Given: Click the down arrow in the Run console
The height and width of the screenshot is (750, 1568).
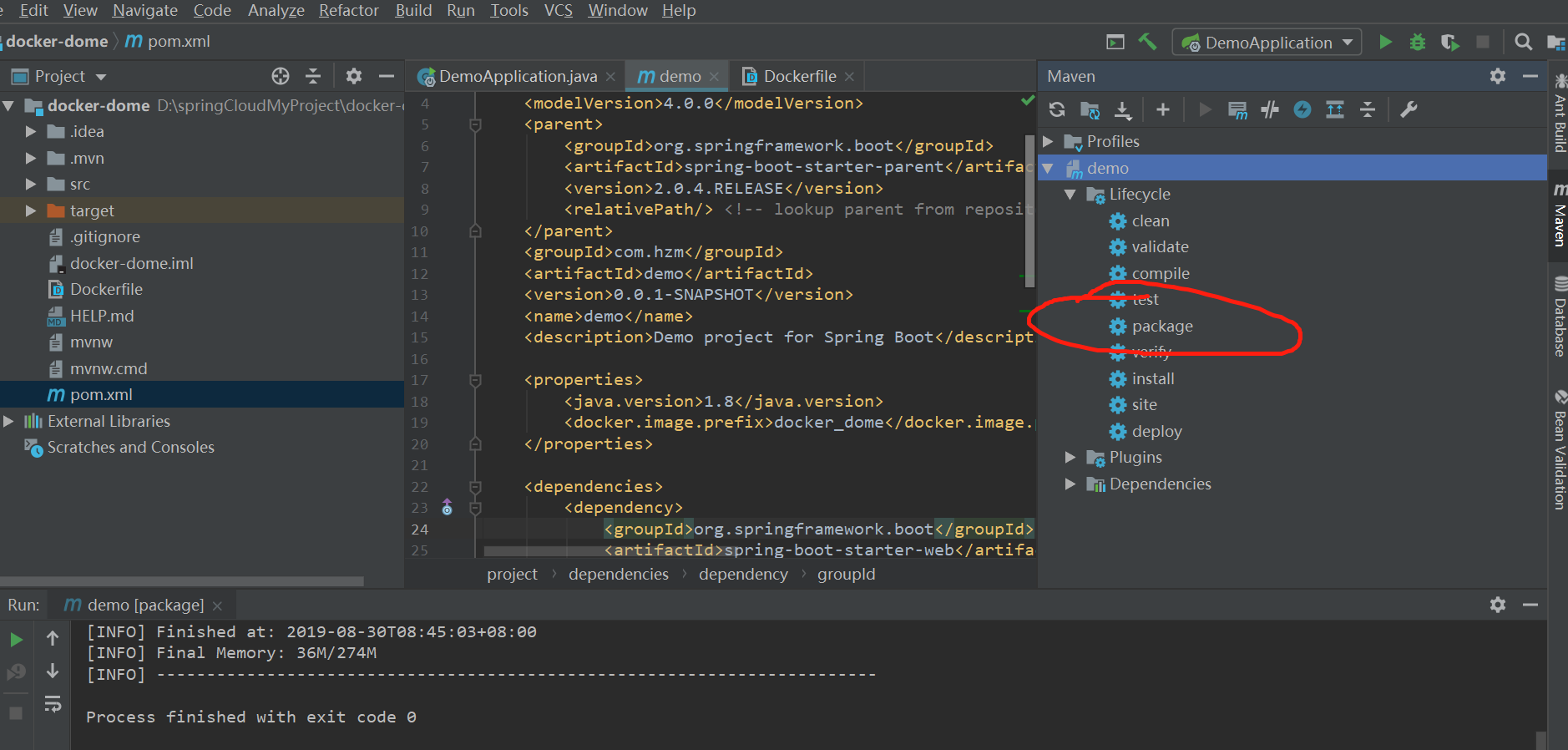Looking at the screenshot, I should (53, 671).
